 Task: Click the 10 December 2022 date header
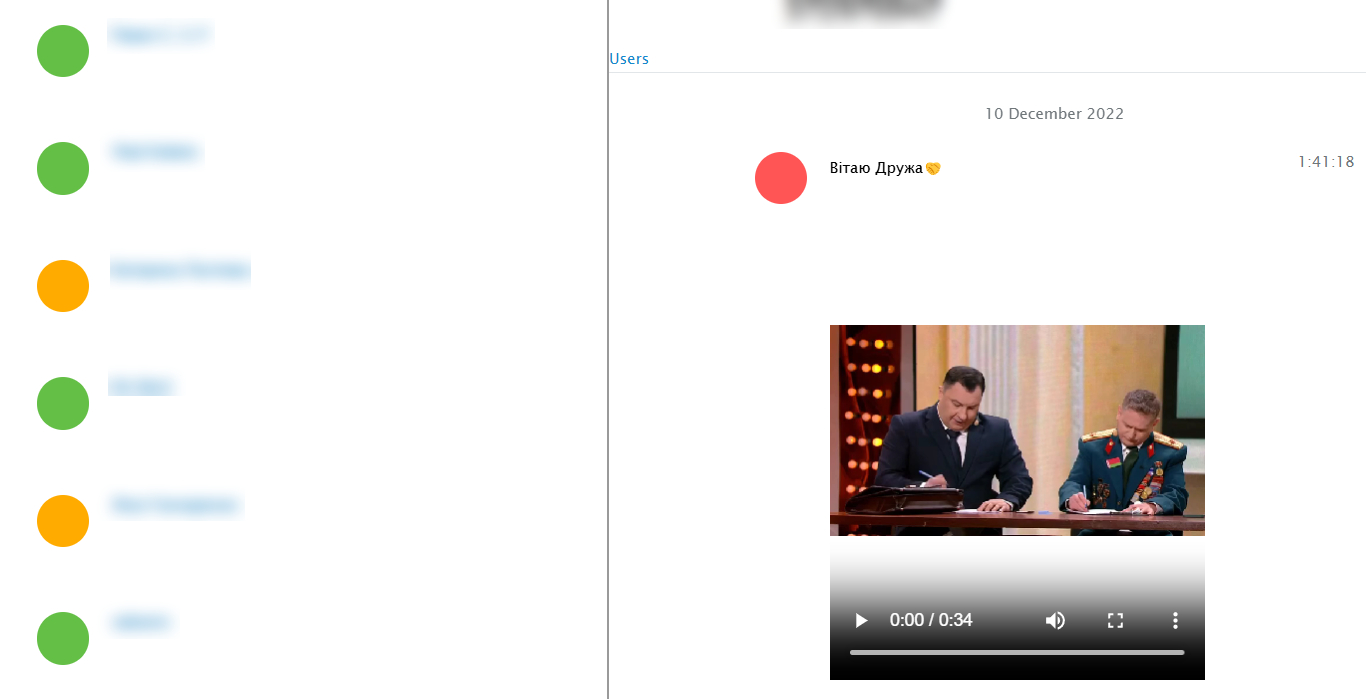click(x=1054, y=114)
